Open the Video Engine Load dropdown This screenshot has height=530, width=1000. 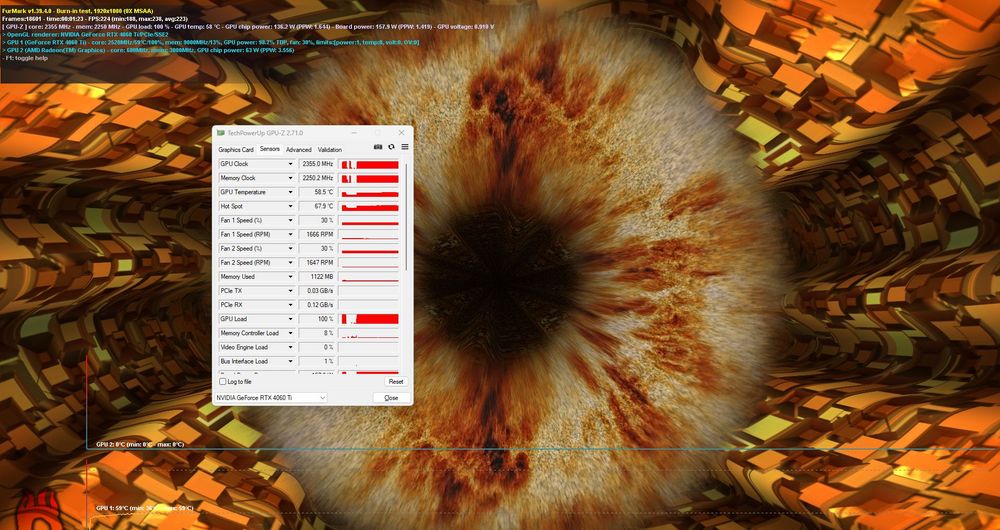290,347
